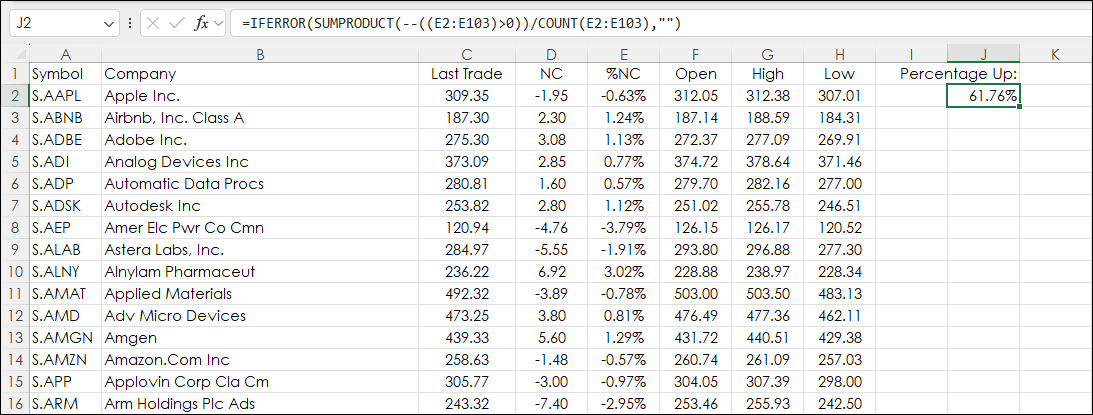Click the High header cell
Screen dimensions: 1093x415
point(767,74)
